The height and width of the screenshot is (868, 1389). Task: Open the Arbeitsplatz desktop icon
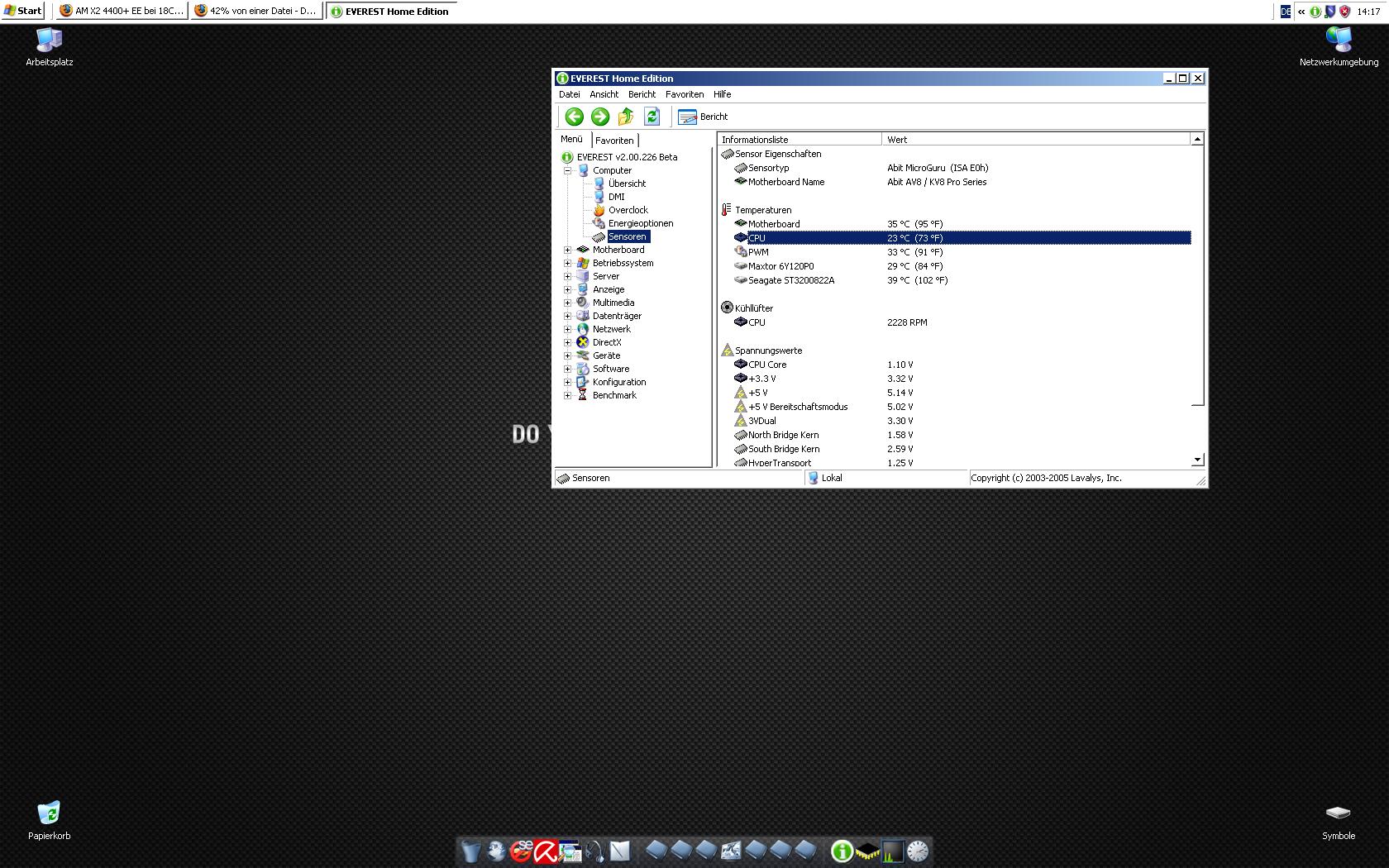coord(50,47)
